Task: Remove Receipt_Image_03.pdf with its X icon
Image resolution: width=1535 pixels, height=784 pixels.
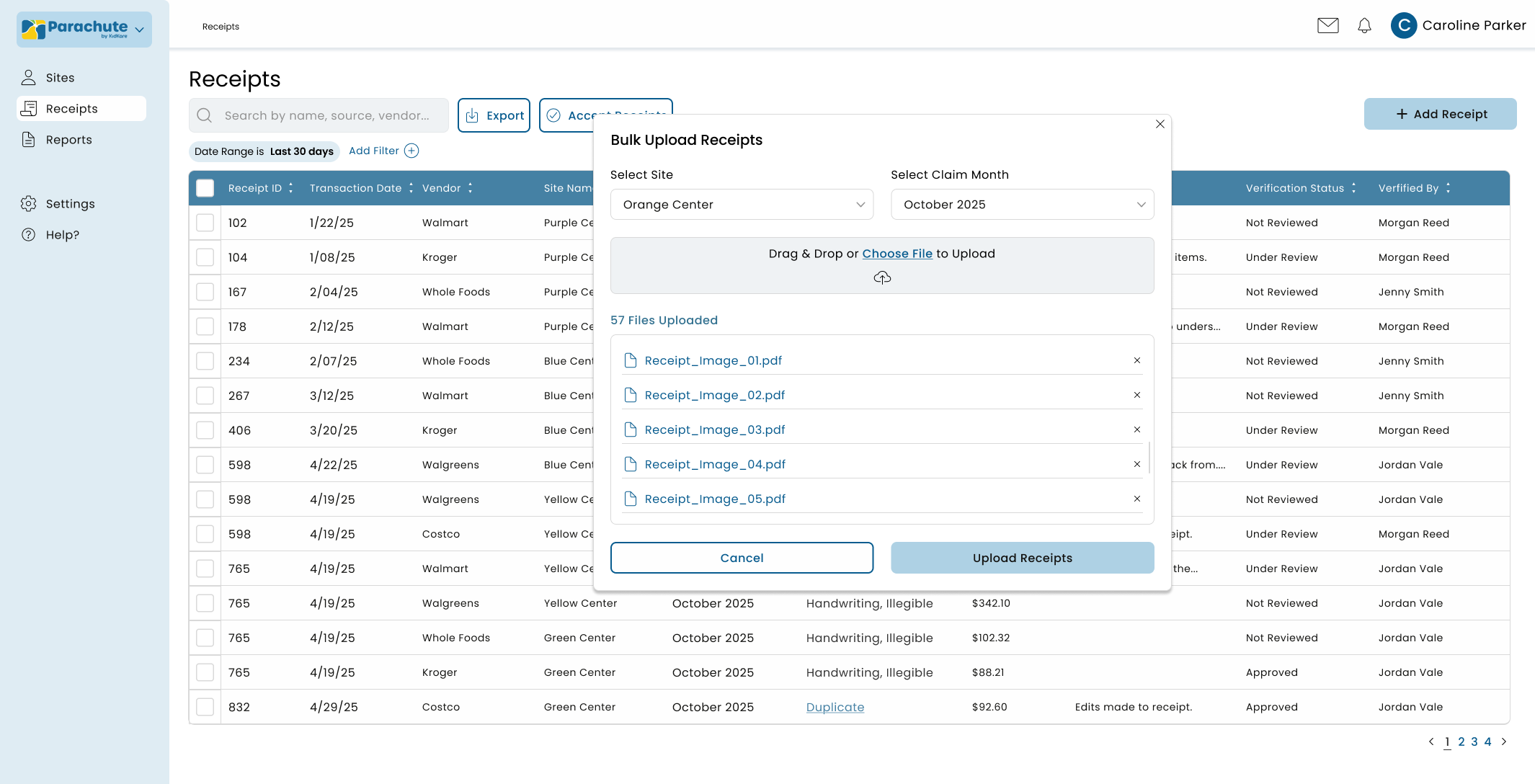Action: click(1137, 429)
